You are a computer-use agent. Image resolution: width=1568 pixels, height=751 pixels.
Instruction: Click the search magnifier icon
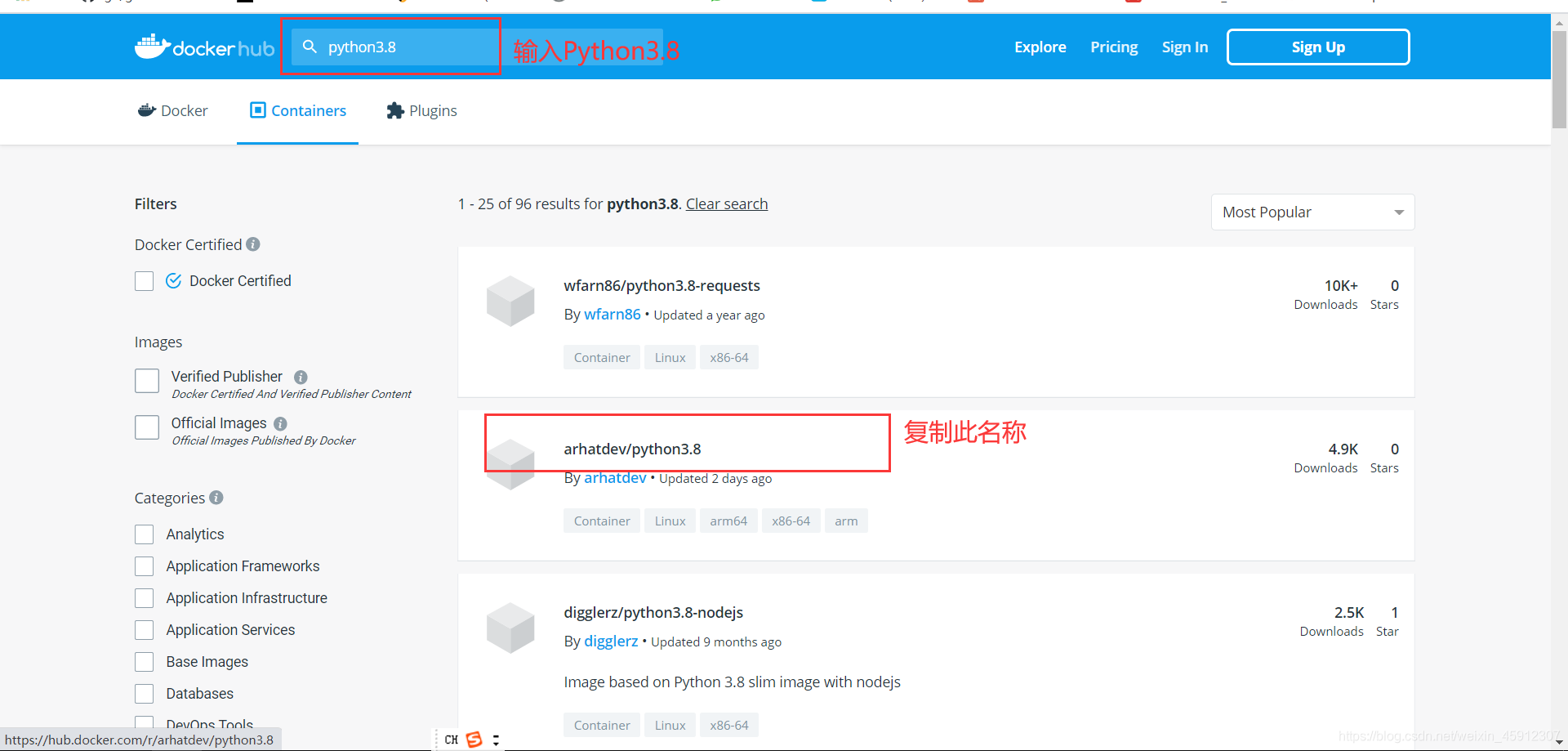pos(310,47)
